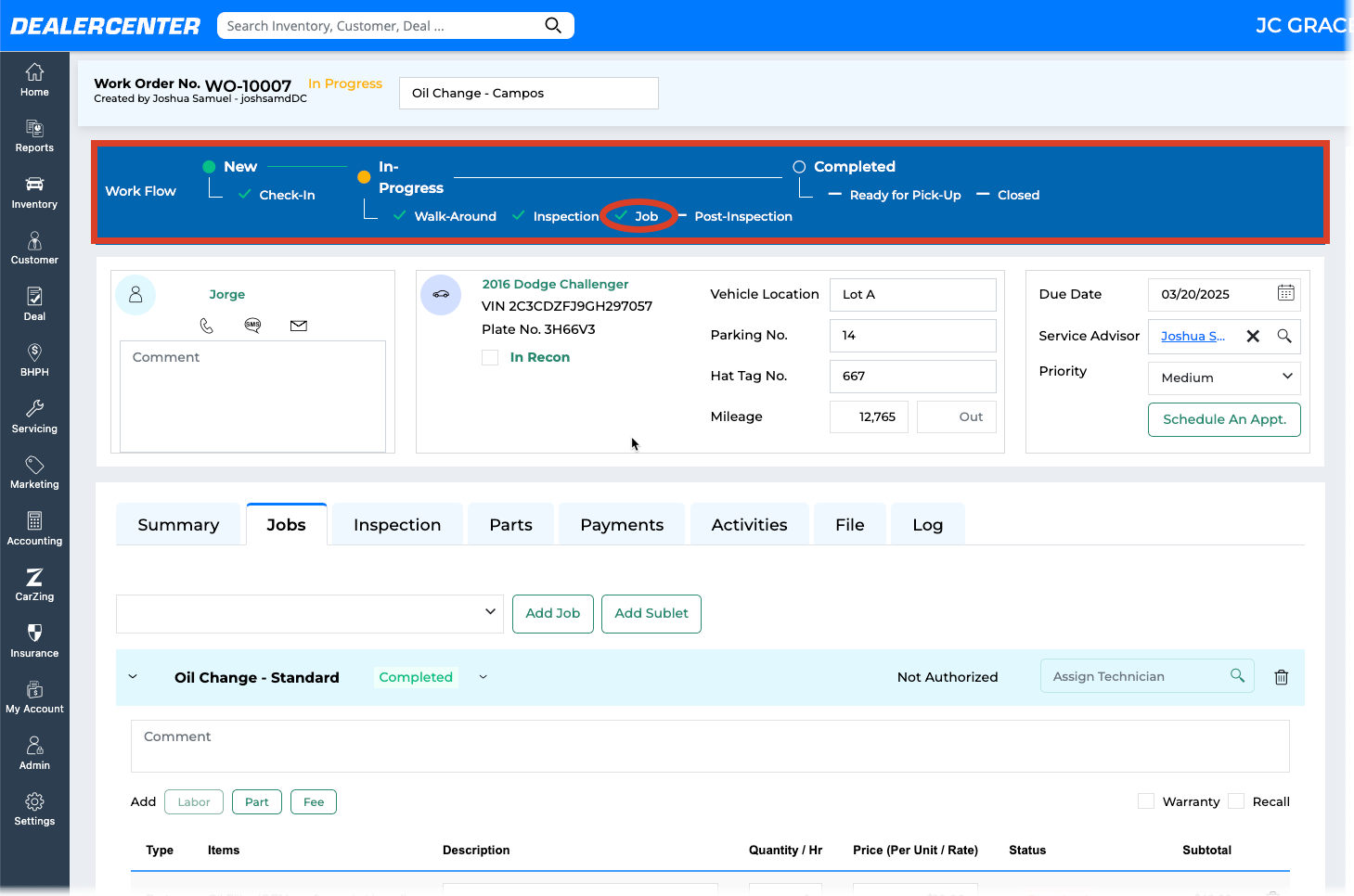Screen dimensions: 1354x896
Task: Click the email envelope icon for Jorge
Action: (x=298, y=326)
